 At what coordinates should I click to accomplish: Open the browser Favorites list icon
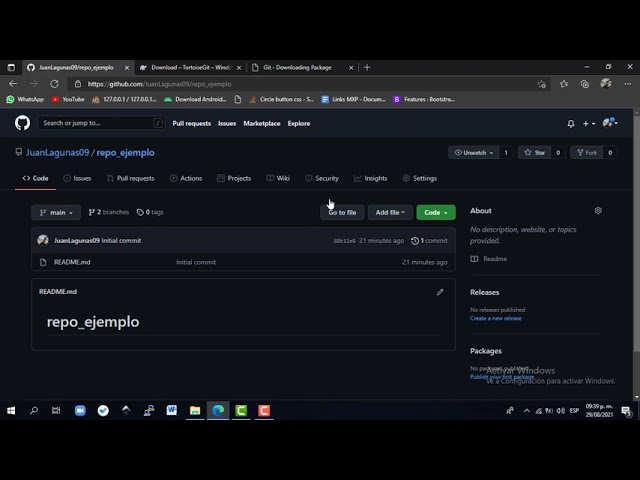tap(564, 84)
